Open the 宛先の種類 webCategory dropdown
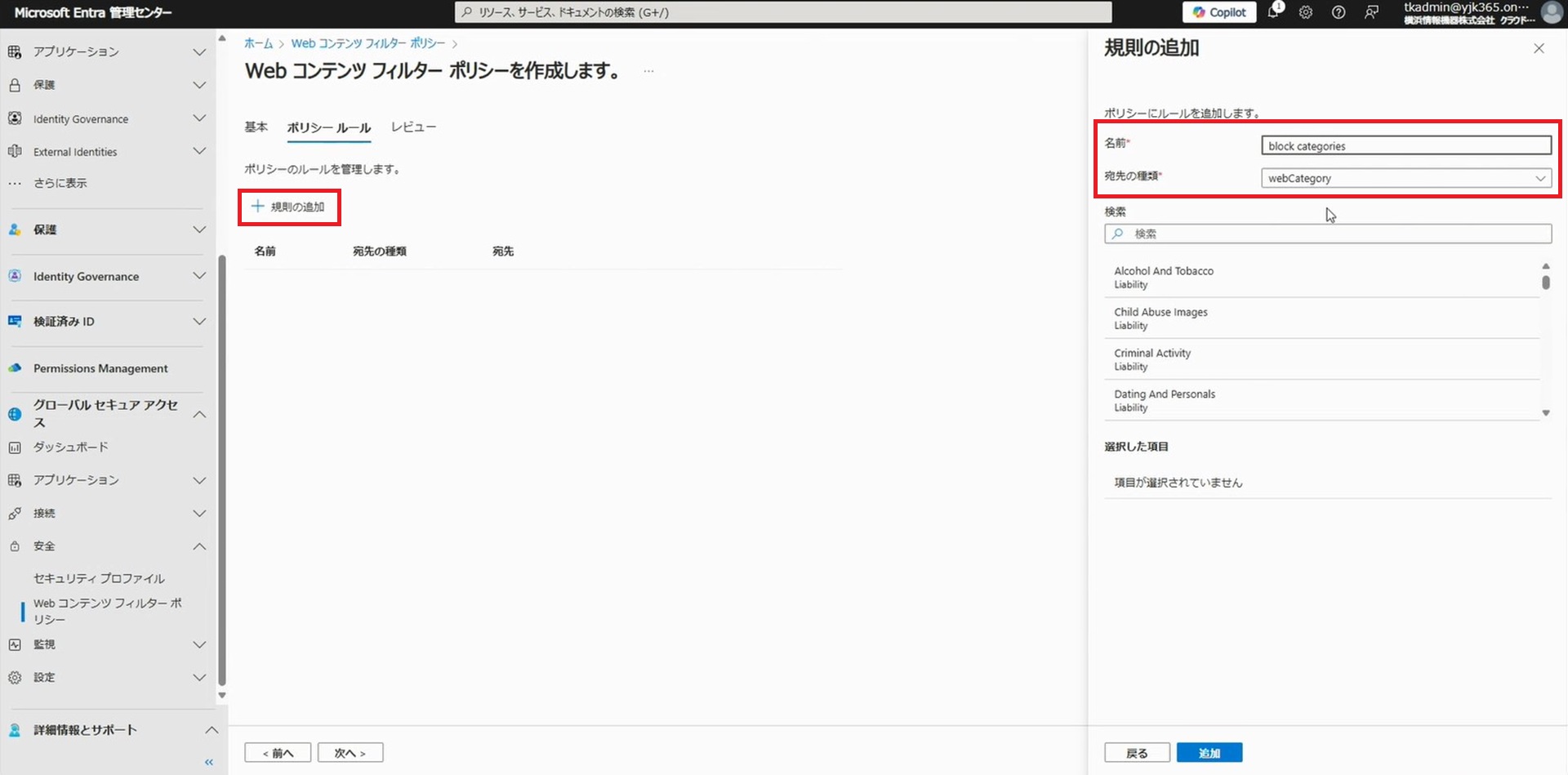The width and height of the screenshot is (1568, 775). pyautogui.click(x=1405, y=178)
